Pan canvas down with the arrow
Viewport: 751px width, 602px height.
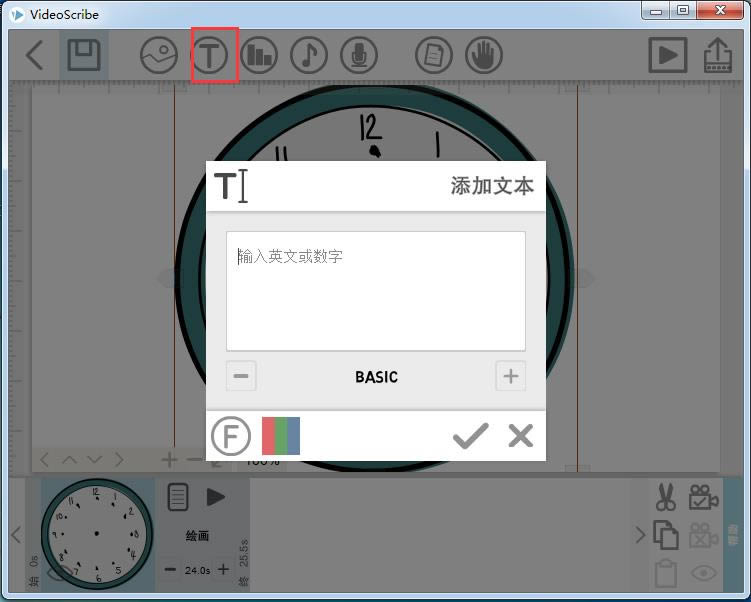[95, 460]
